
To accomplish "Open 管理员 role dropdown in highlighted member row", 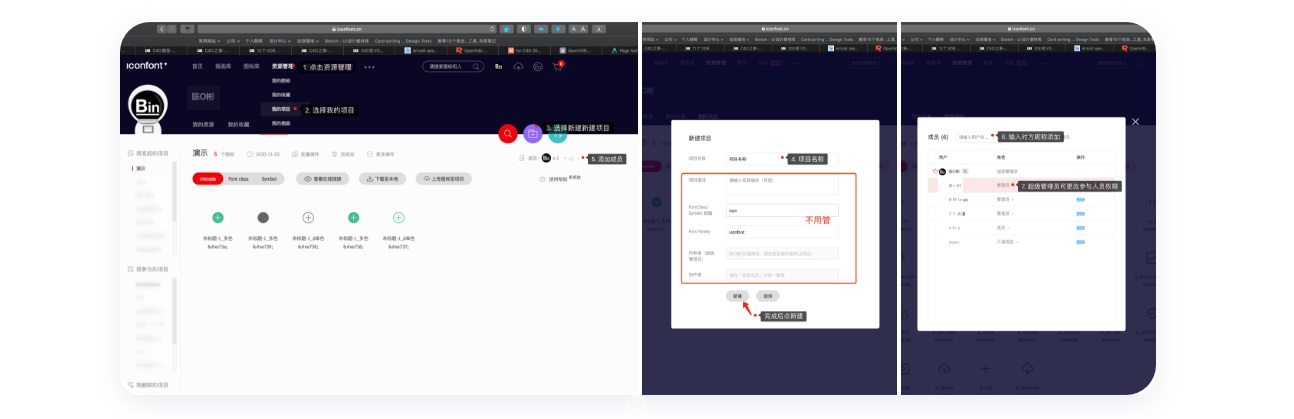I will (1005, 186).
